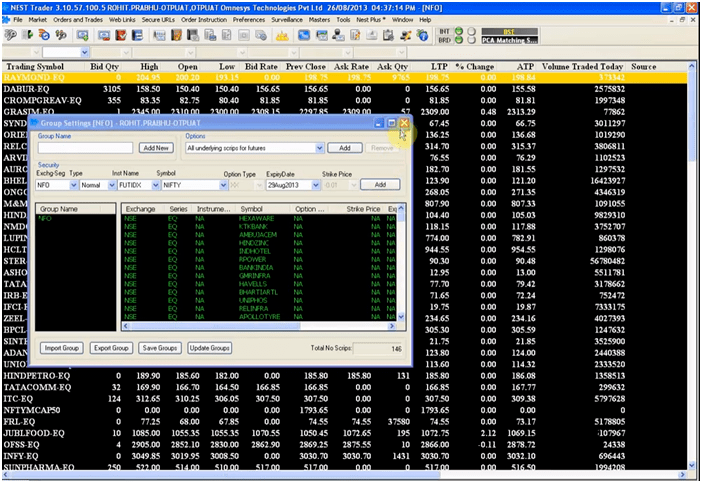The width and height of the screenshot is (702, 483).
Task: Click the globe with info badge icon
Action: (422, 35)
